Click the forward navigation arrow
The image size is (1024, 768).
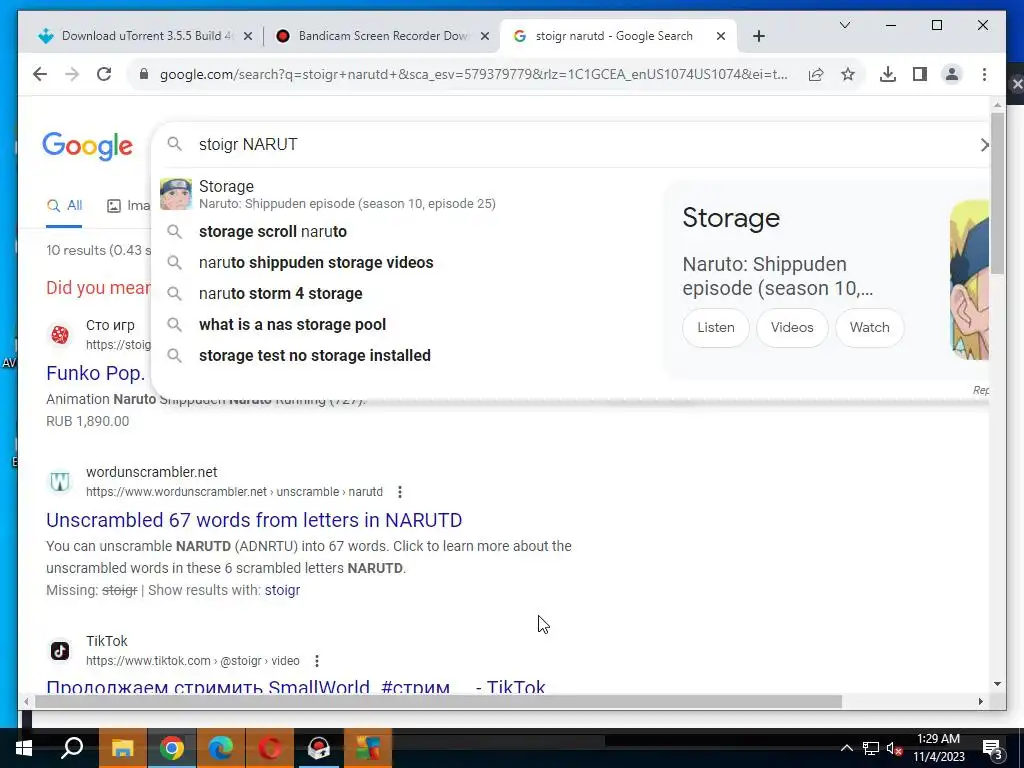(x=72, y=74)
